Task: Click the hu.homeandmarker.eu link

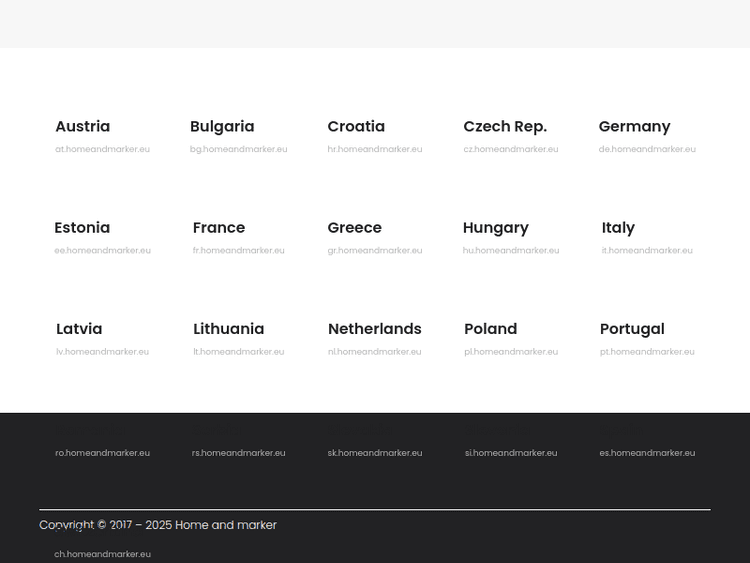Action: pos(510,251)
